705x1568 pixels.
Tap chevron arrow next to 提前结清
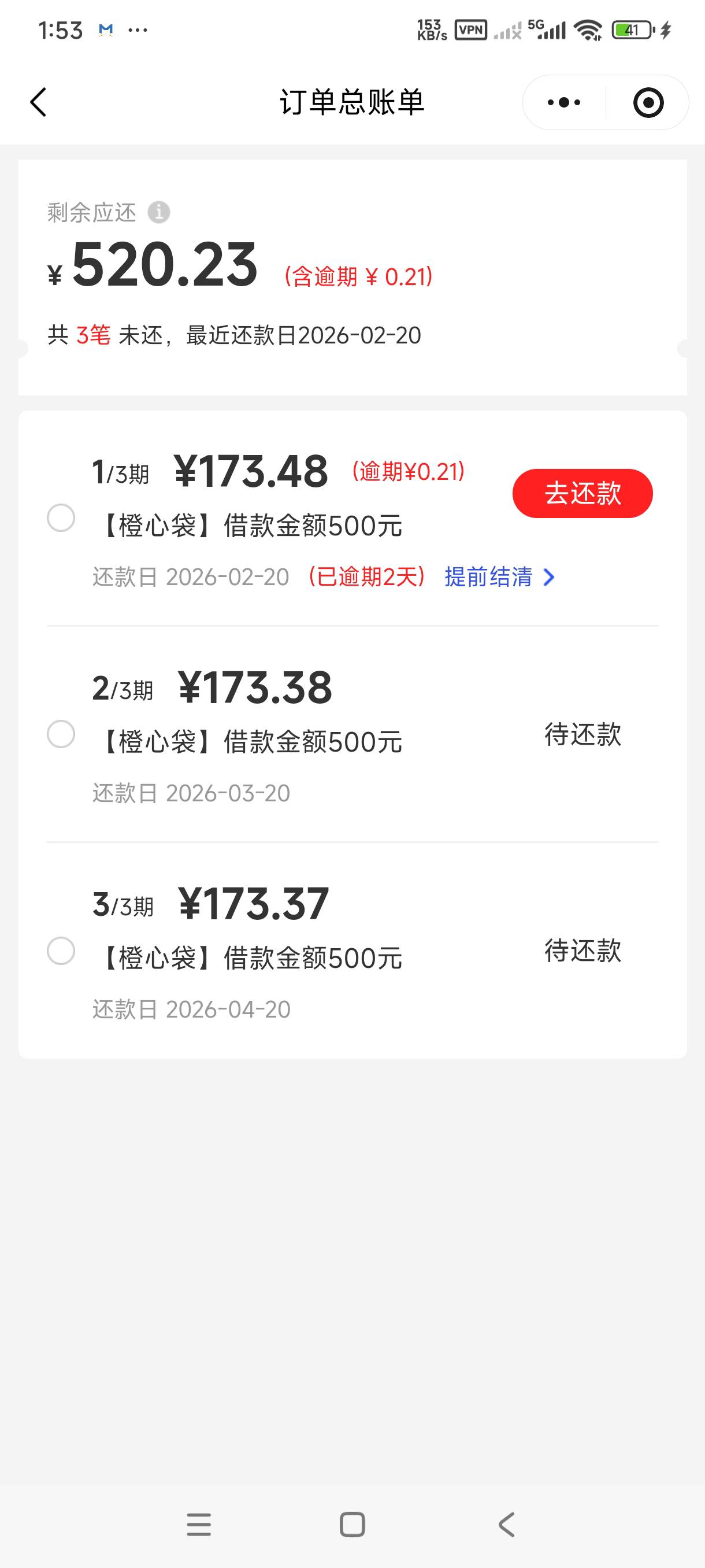click(550, 577)
